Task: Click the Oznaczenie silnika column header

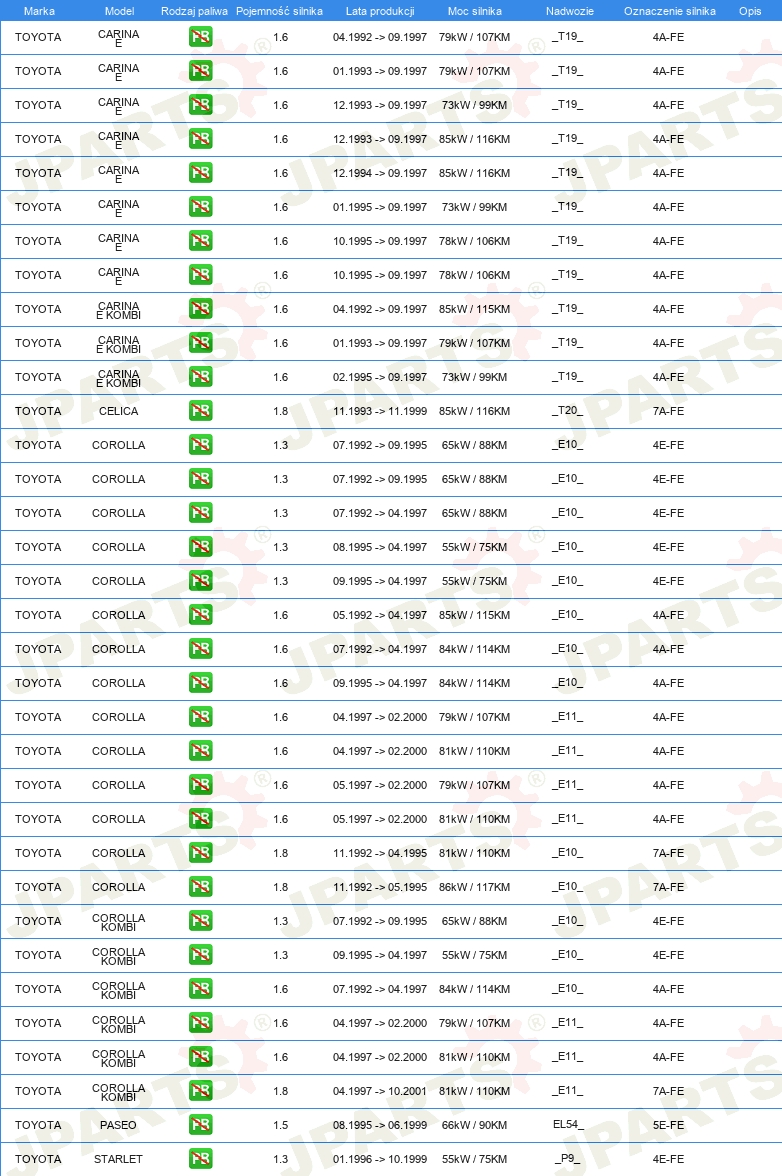Action: pyautogui.click(x=670, y=11)
